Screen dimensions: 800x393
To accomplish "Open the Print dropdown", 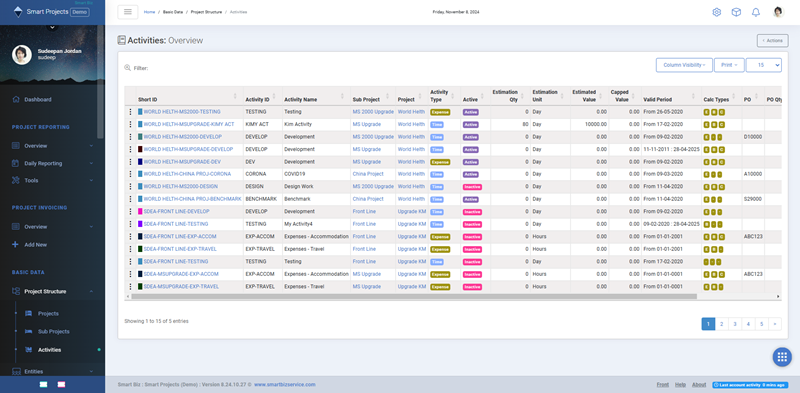I will [x=729, y=65].
